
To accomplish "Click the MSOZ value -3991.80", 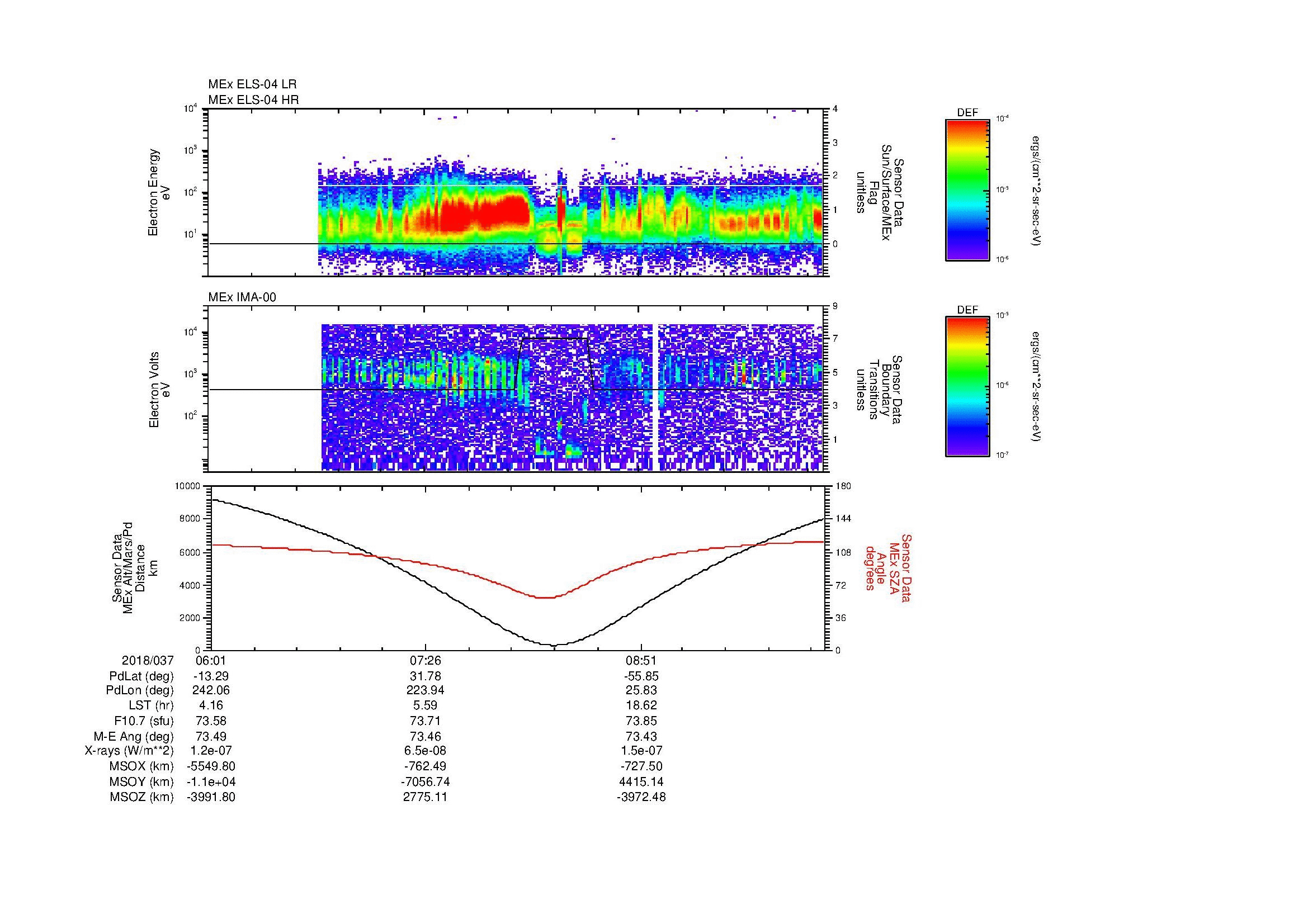I will tap(211, 797).
